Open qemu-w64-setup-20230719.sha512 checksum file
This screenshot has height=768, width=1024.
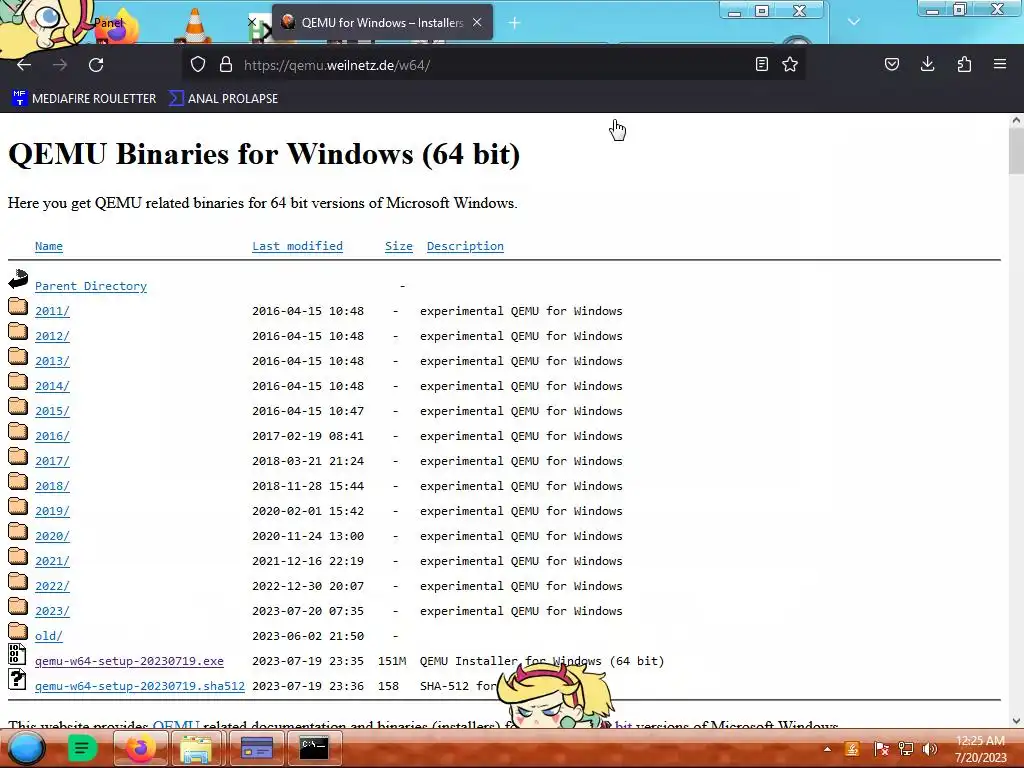(x=140, y=686)
